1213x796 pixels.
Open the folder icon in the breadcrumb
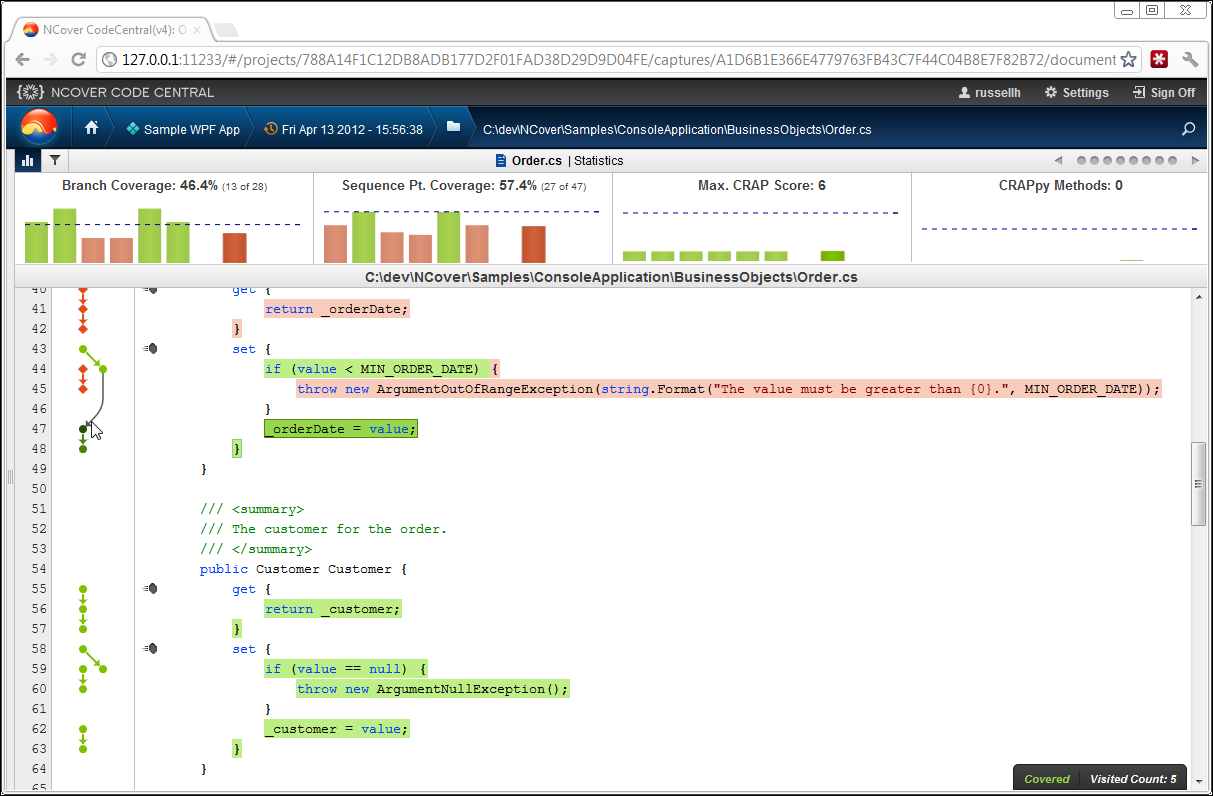point(453,127)
